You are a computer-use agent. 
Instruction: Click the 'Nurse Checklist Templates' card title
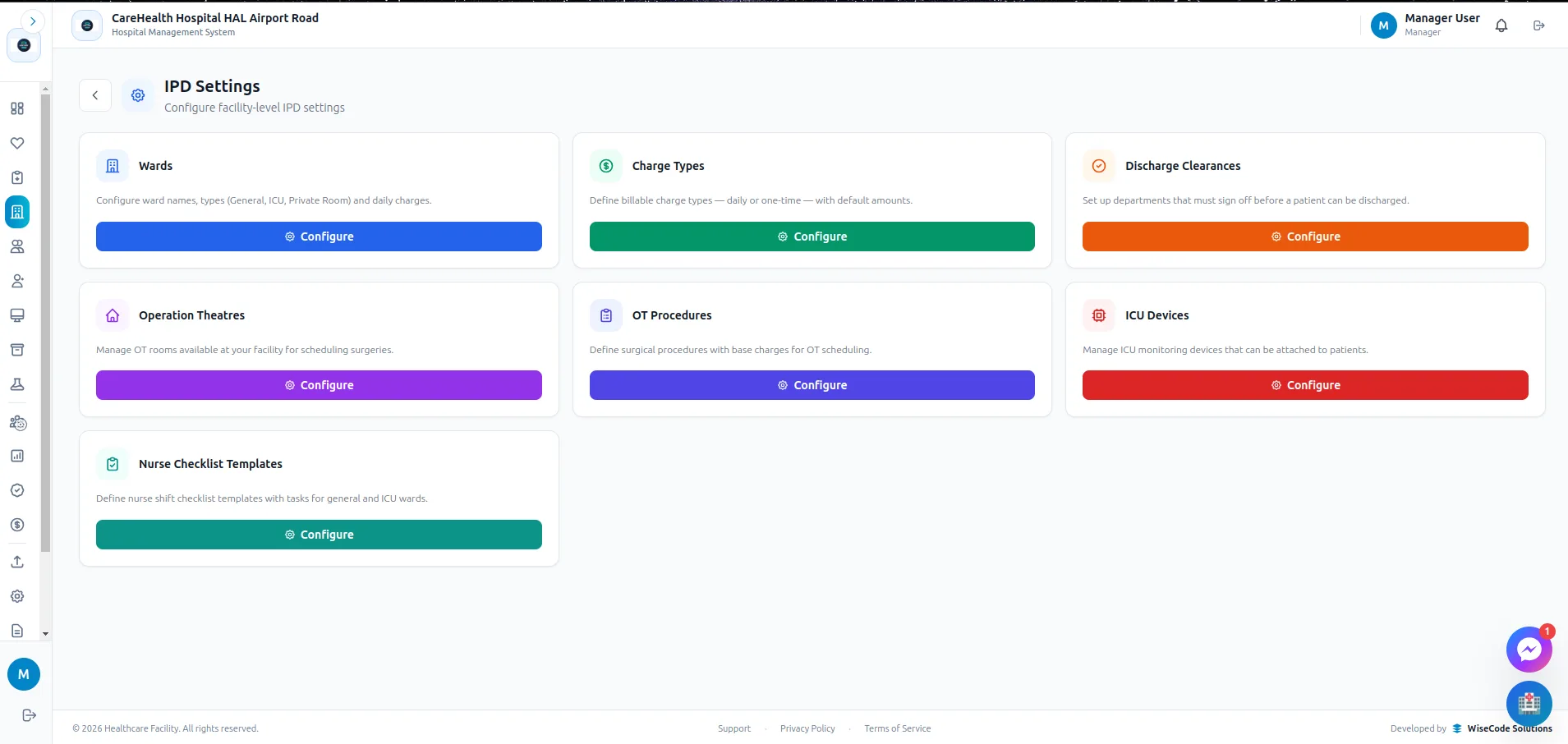210,464
